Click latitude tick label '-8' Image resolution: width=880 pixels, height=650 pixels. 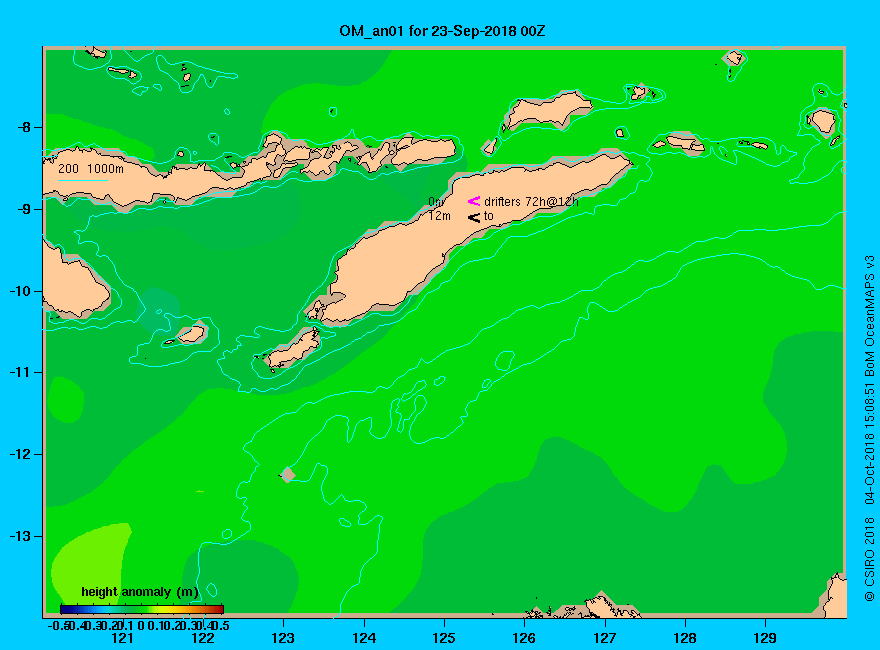tap(24, 127)
